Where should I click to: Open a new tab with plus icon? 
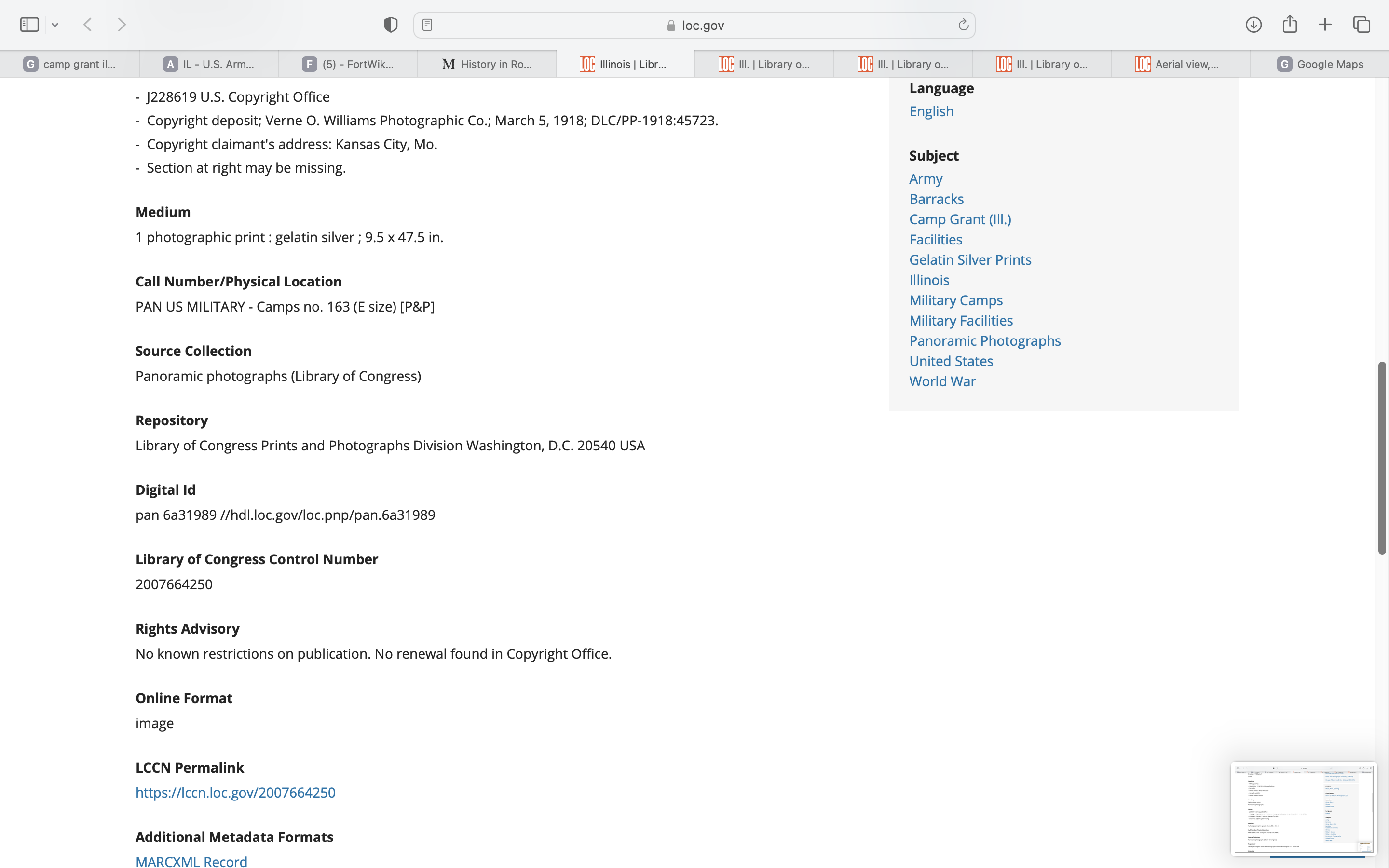1325,25
